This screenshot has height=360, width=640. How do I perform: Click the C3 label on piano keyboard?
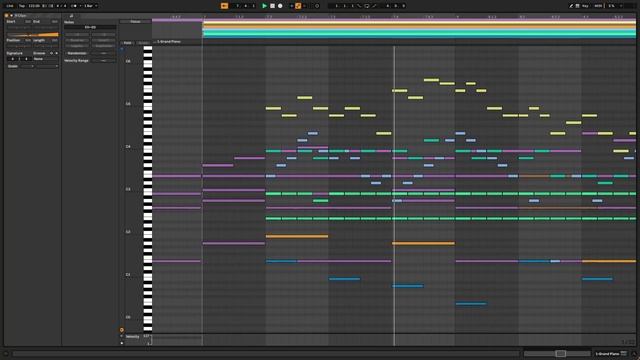click(128, 189)
